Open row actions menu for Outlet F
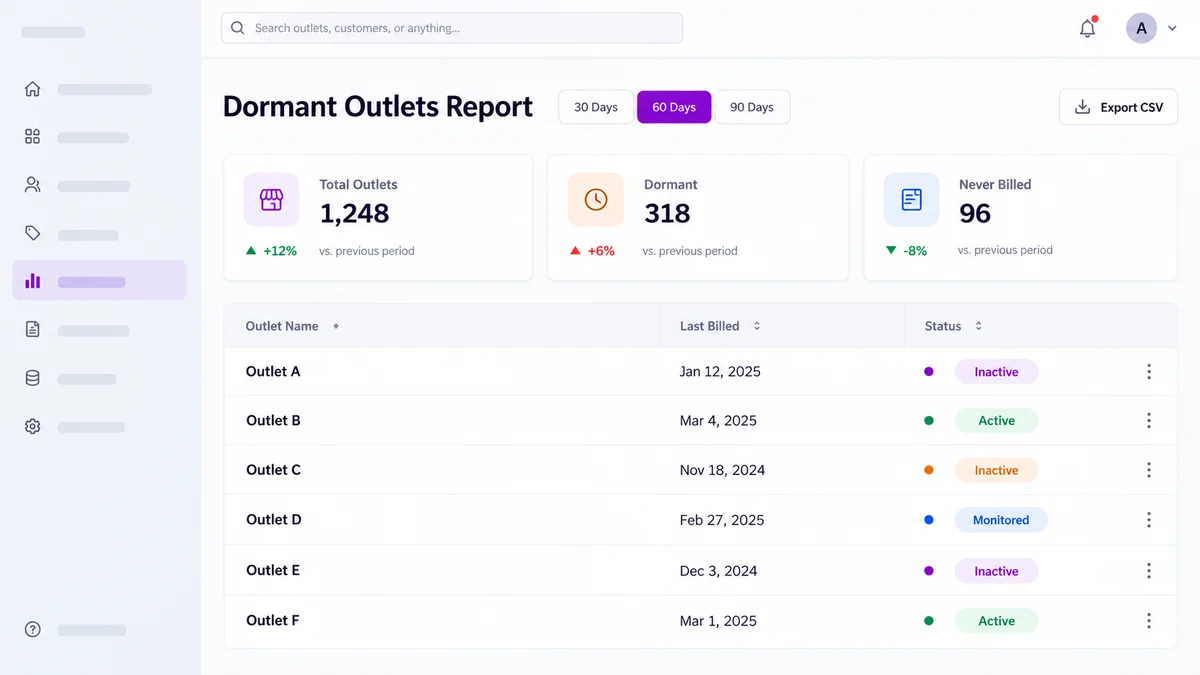The height and width of the screenshot is (675, 1200). 1149,621
